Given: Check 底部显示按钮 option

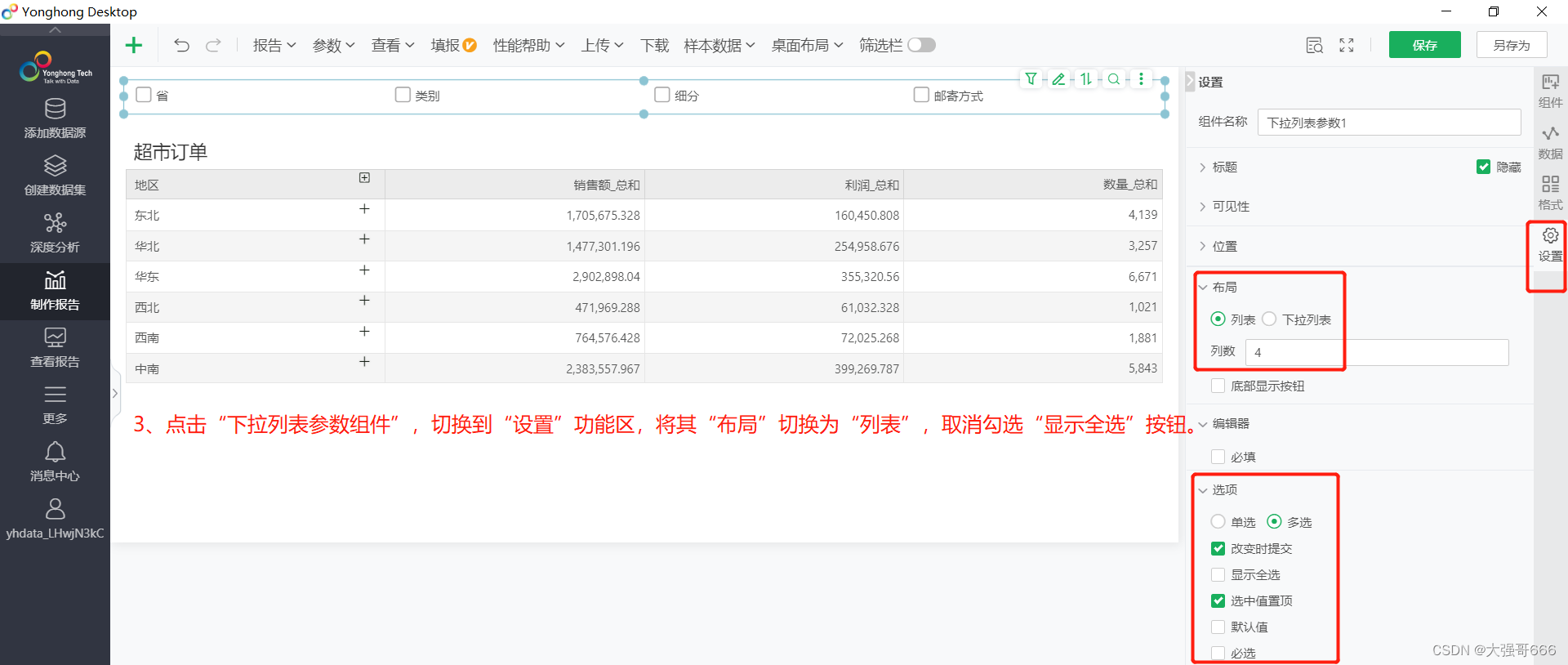Looking at the screenshot, I should 1218,386.
